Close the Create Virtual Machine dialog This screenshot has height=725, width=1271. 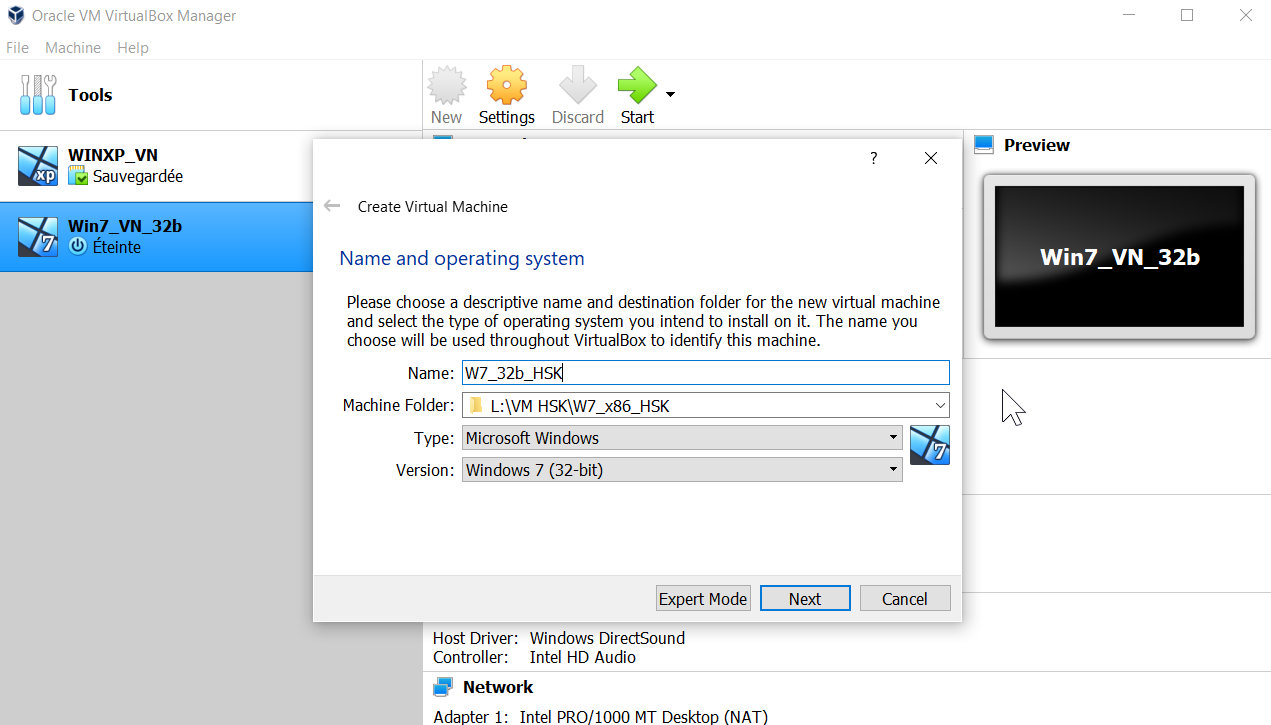tap(931, 158)
